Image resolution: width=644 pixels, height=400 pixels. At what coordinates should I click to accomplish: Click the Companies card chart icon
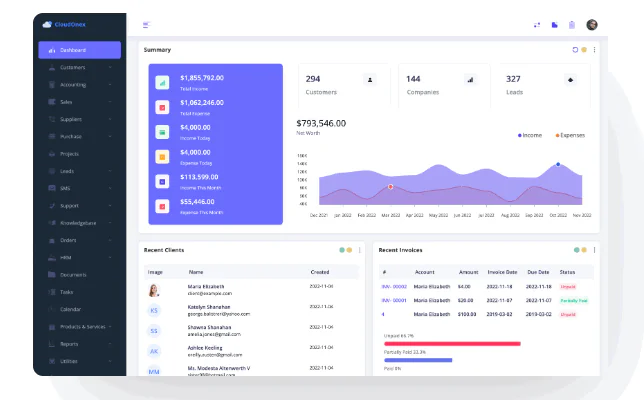point(470,80)
